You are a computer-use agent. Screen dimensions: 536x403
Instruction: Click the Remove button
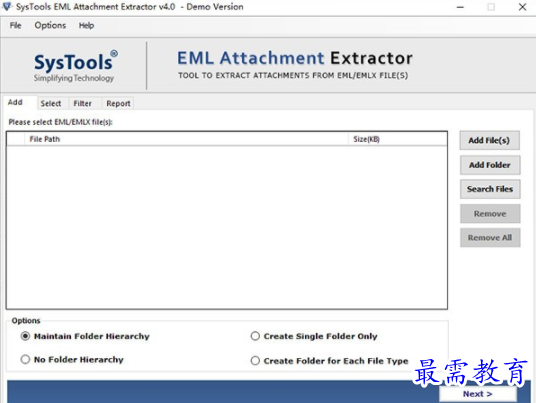click(x=490, y=214)
